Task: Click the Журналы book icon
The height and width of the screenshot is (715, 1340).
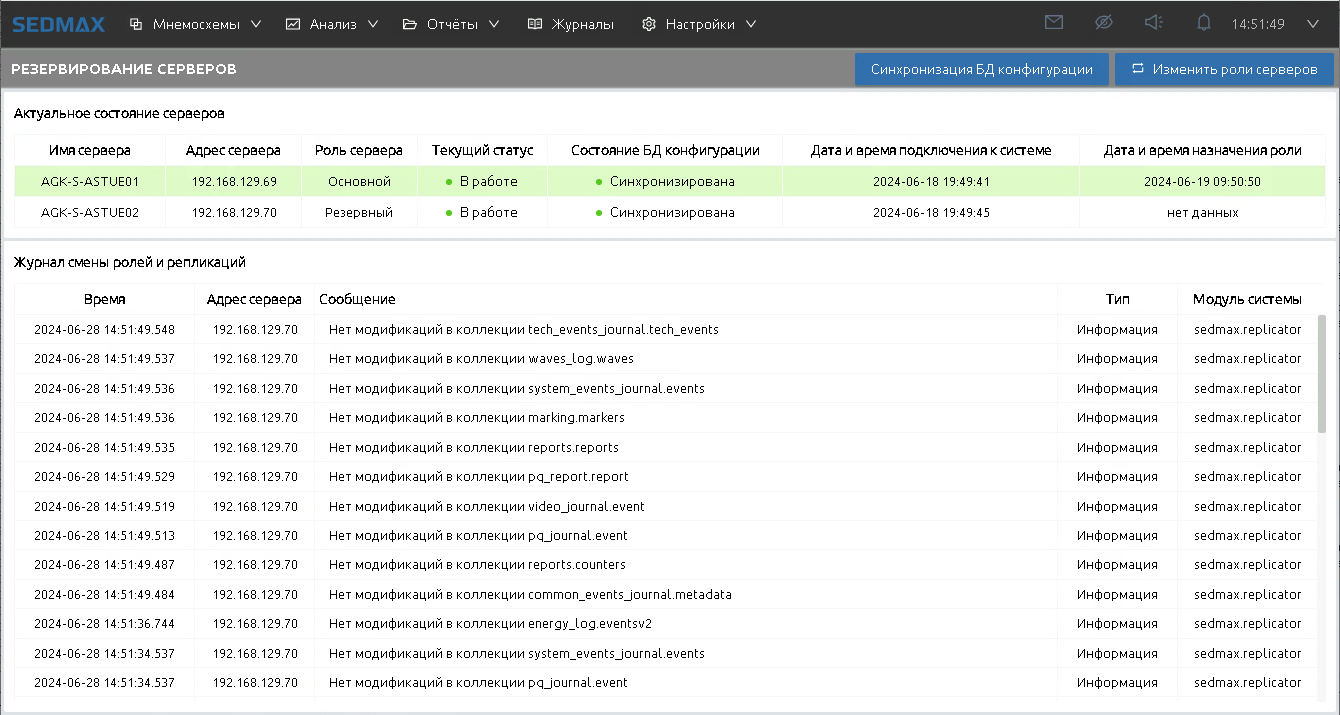Action: tap(535, 24)
